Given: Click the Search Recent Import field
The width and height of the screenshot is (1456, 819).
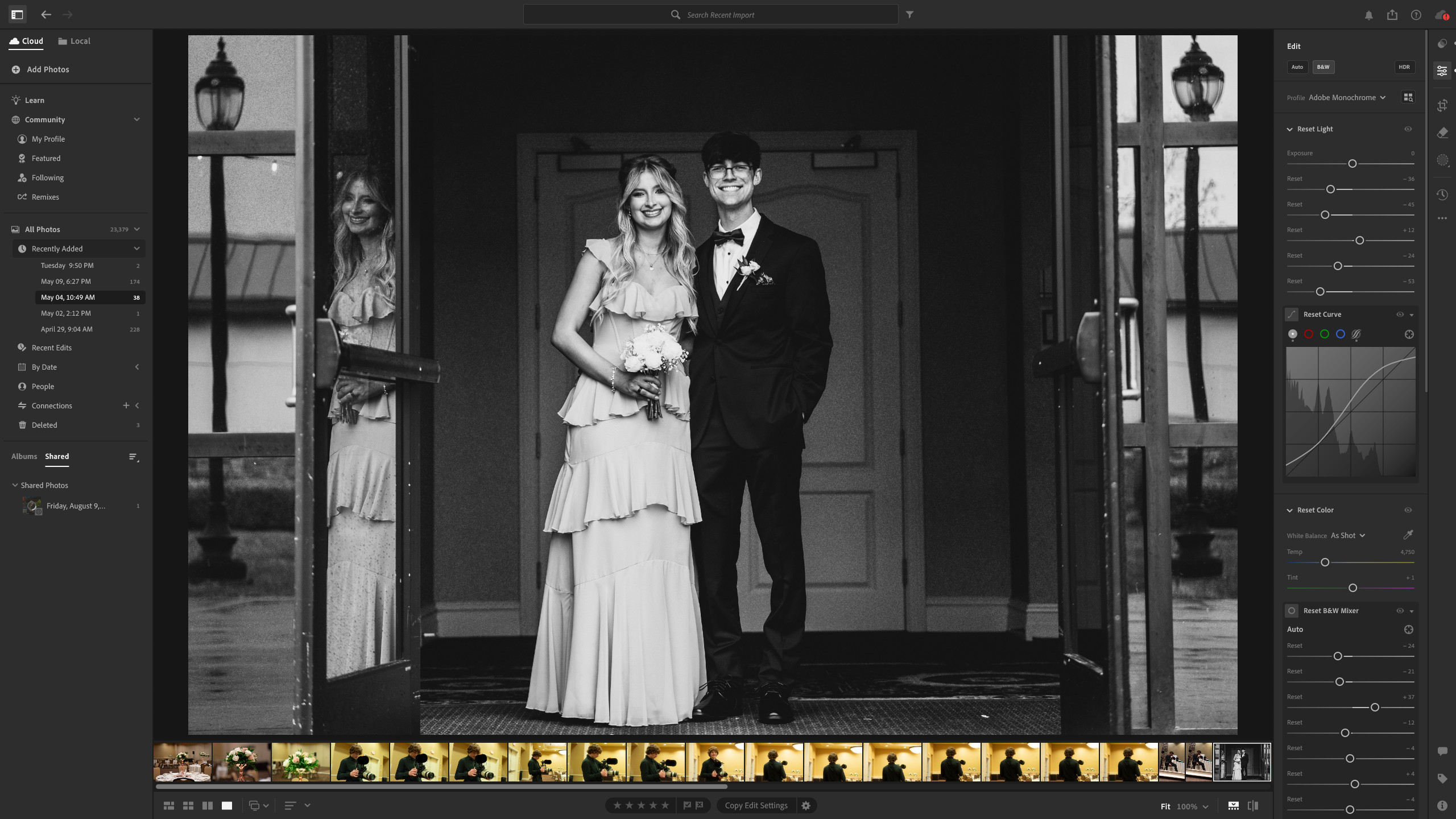Looking at the screenshot, I should pos(720,15).
